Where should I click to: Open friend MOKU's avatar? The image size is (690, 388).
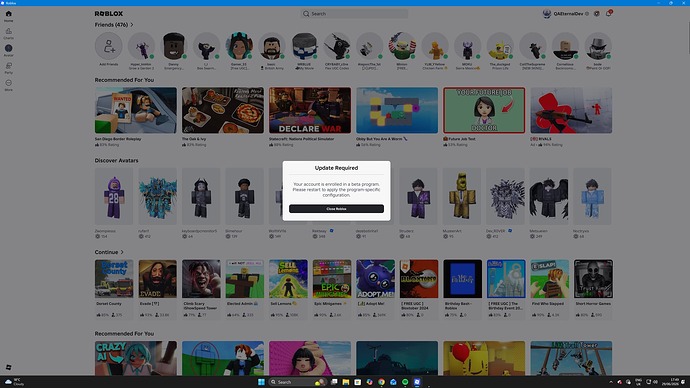467,46
